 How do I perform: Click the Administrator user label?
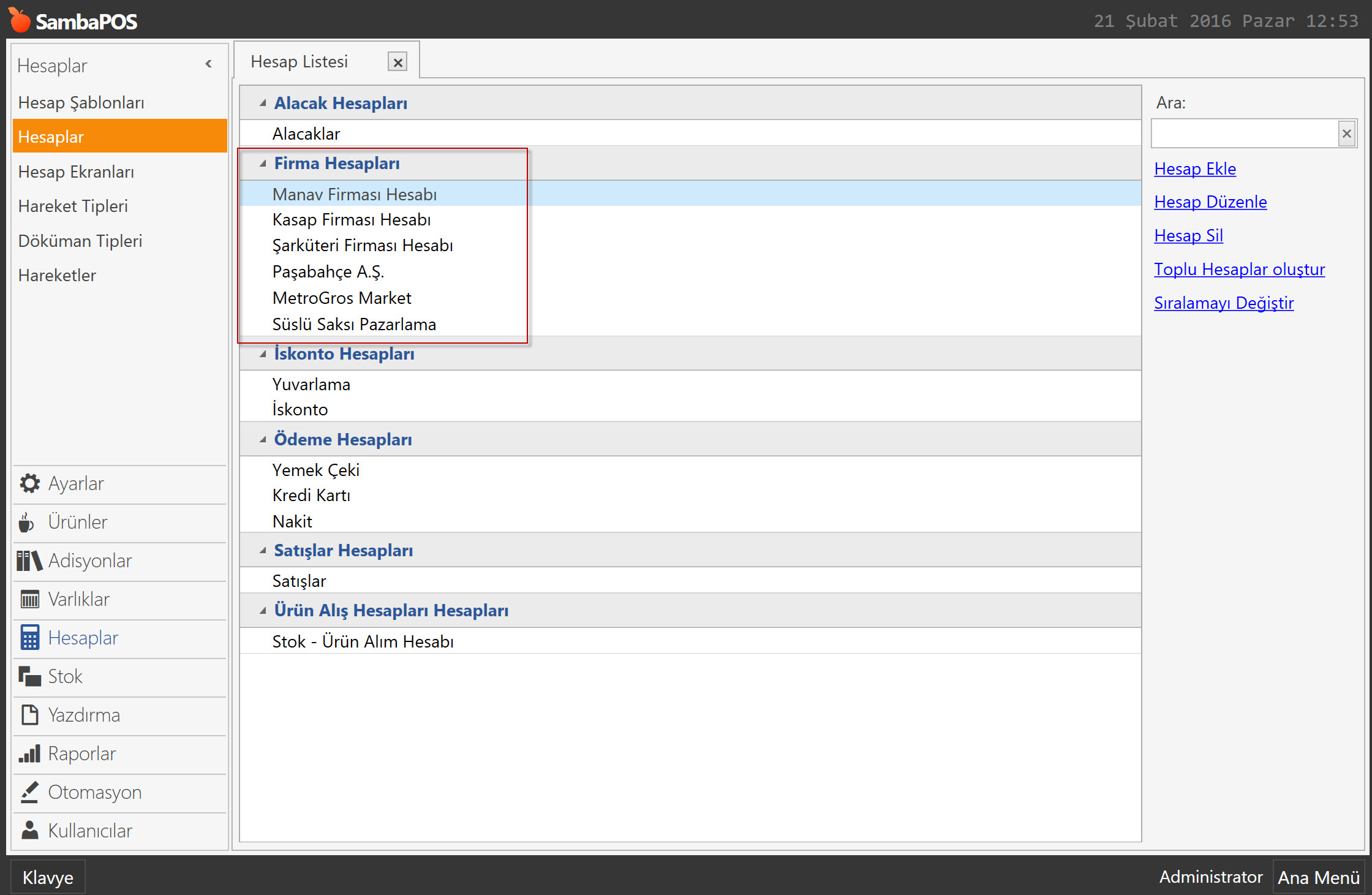tap(1210, 877)
